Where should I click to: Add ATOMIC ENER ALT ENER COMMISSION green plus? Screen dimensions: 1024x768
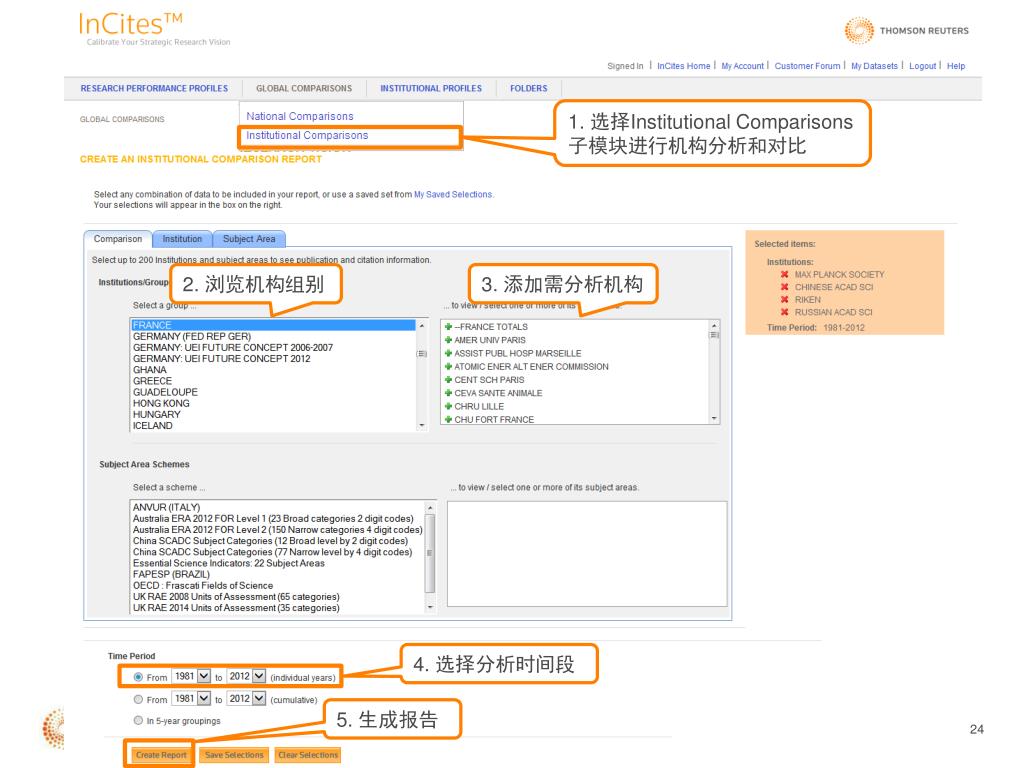click(449, 366)
